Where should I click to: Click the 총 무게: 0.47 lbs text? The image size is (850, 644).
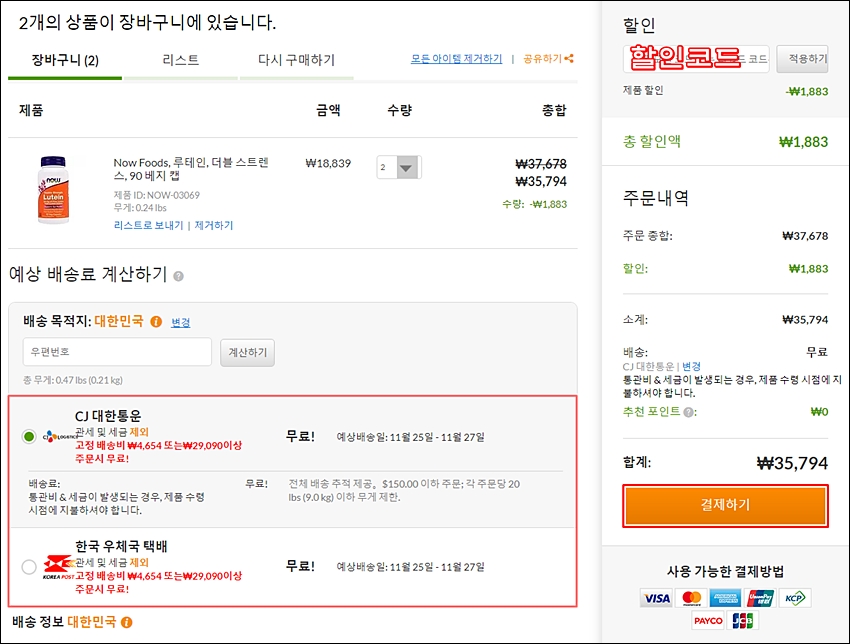coord(73,380)
